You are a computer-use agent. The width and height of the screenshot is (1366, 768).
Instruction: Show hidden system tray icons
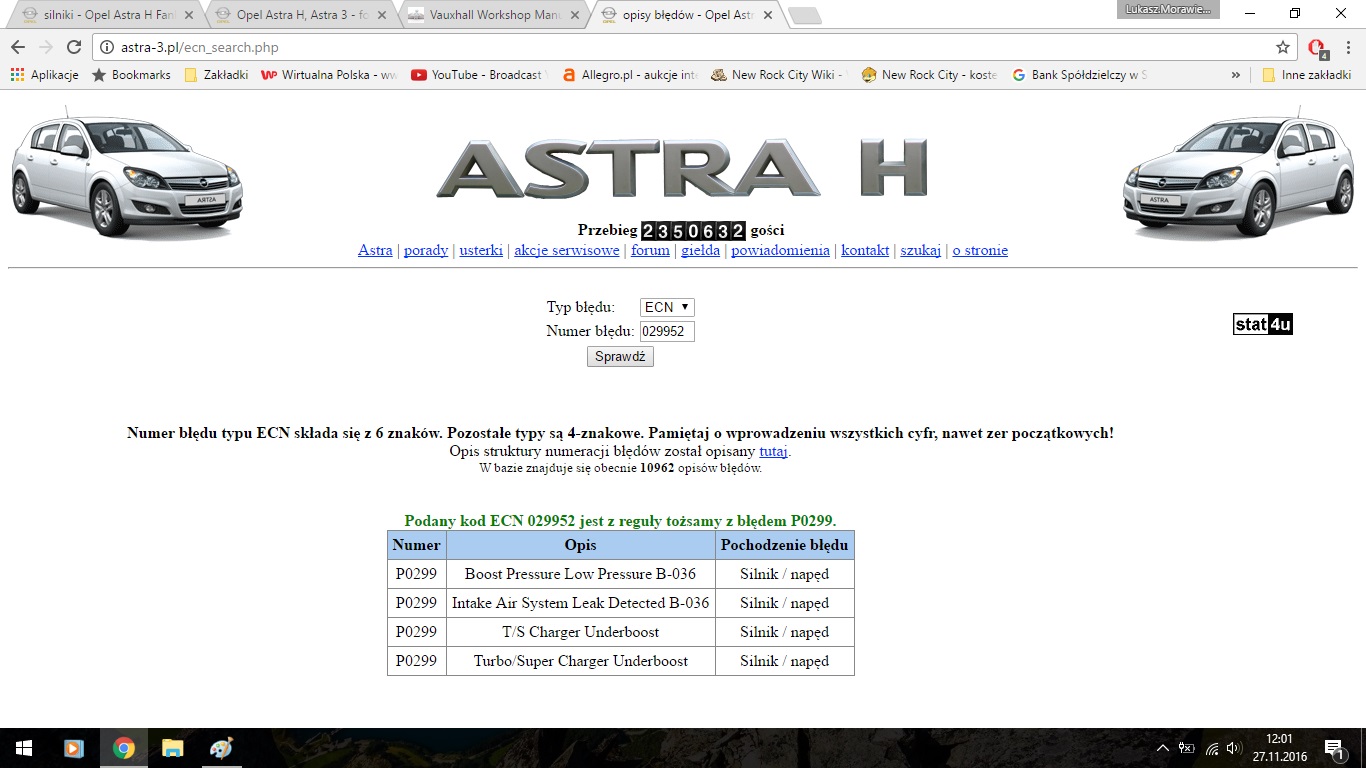point(1162,748)
